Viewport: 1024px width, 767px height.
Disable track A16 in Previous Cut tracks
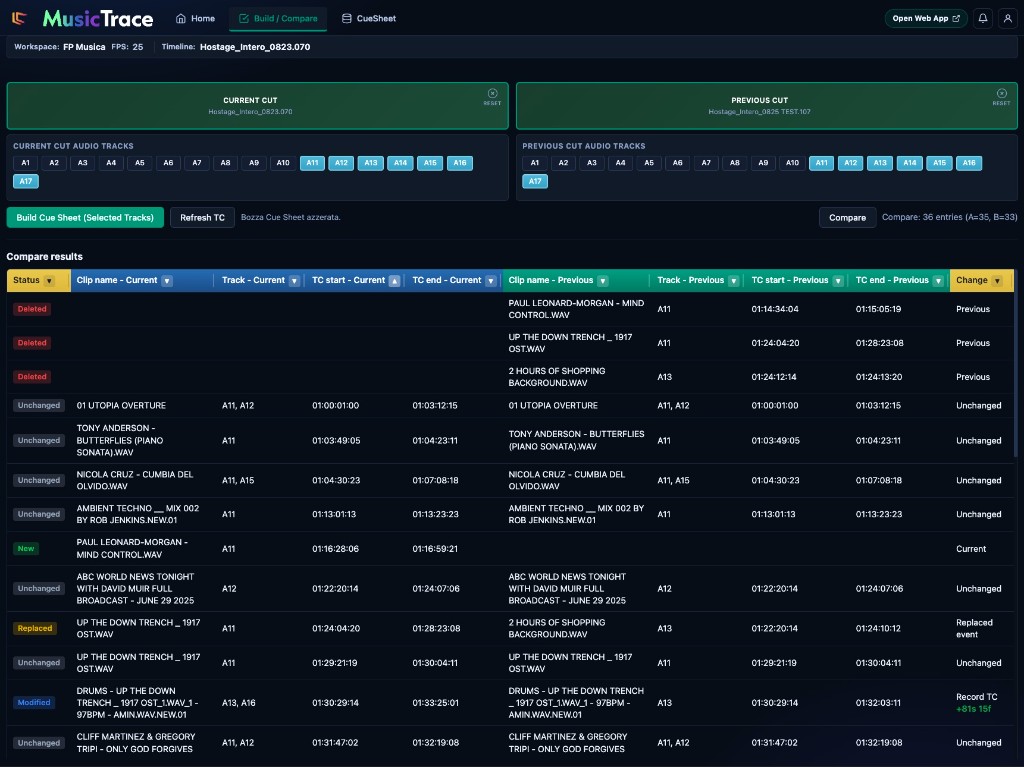[969, 163]
